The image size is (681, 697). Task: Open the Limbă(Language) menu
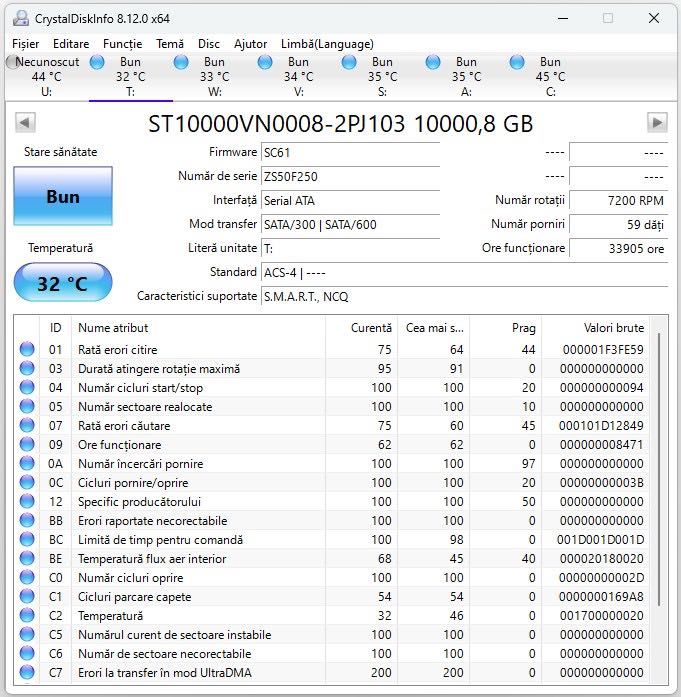pyautogui.click(x=327, y=44)
